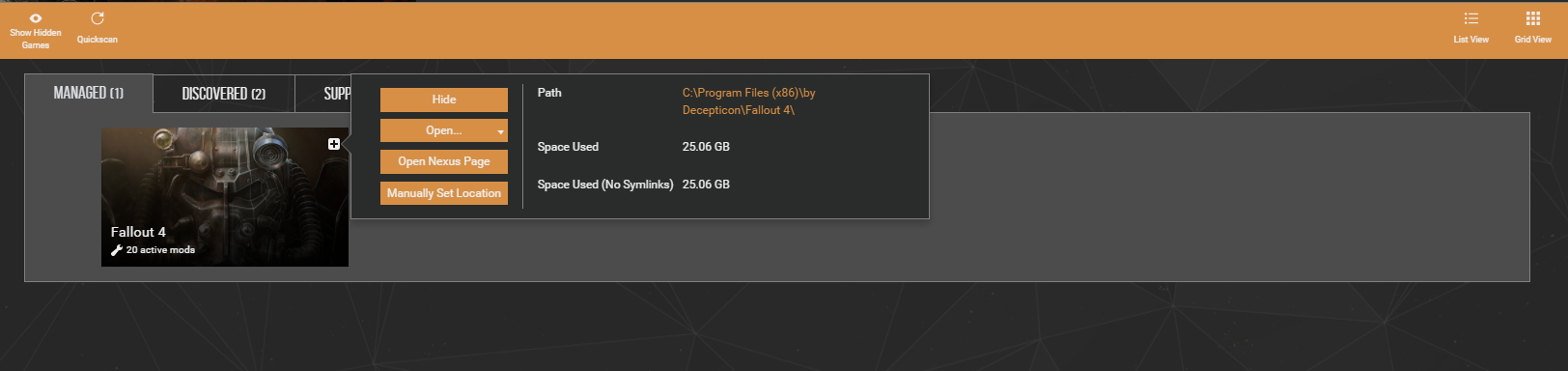1568x371 pixels.
Task: Switch to Grid View icon
Action: (1532, 18)
